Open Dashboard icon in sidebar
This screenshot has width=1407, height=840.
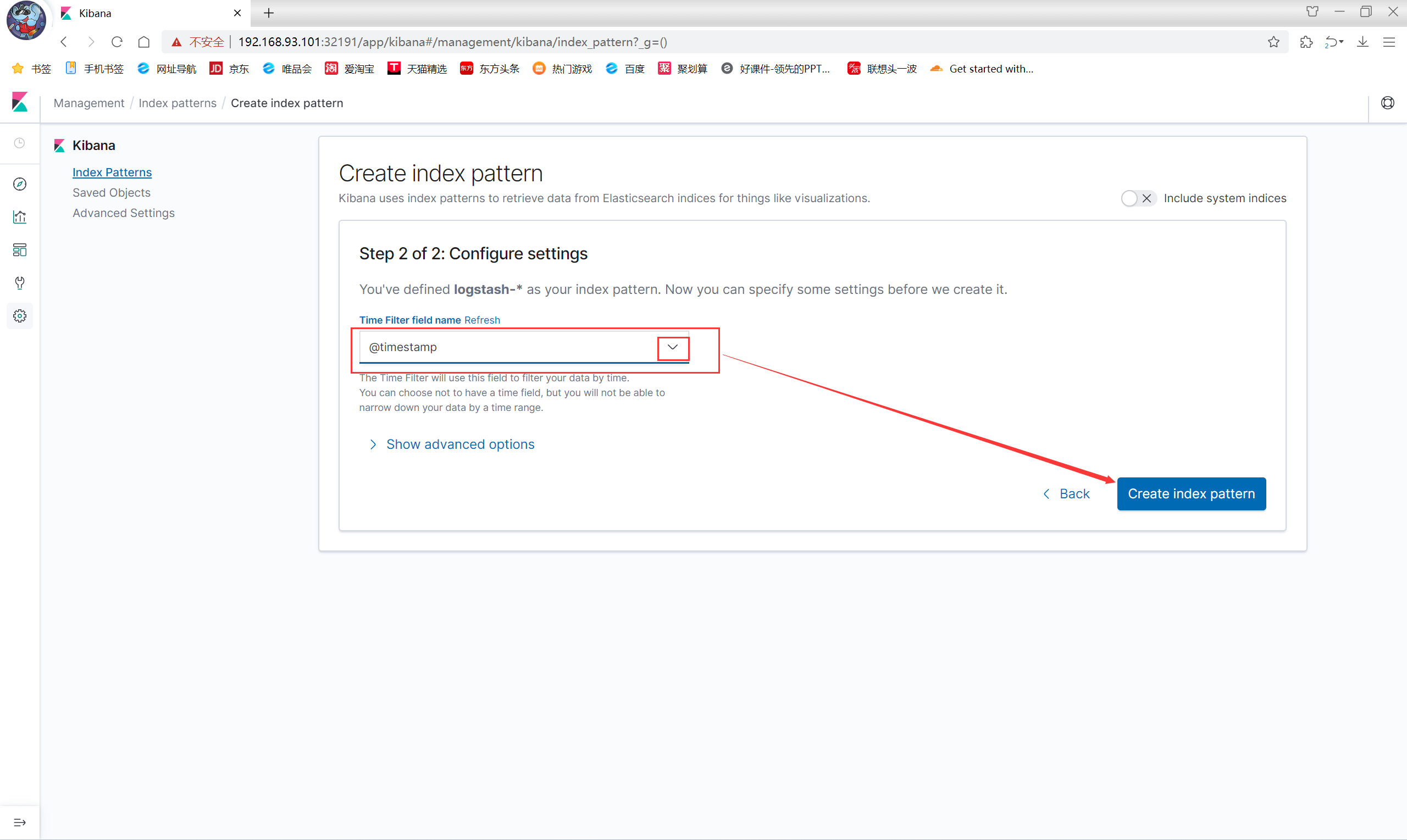(x=20, y=249)
